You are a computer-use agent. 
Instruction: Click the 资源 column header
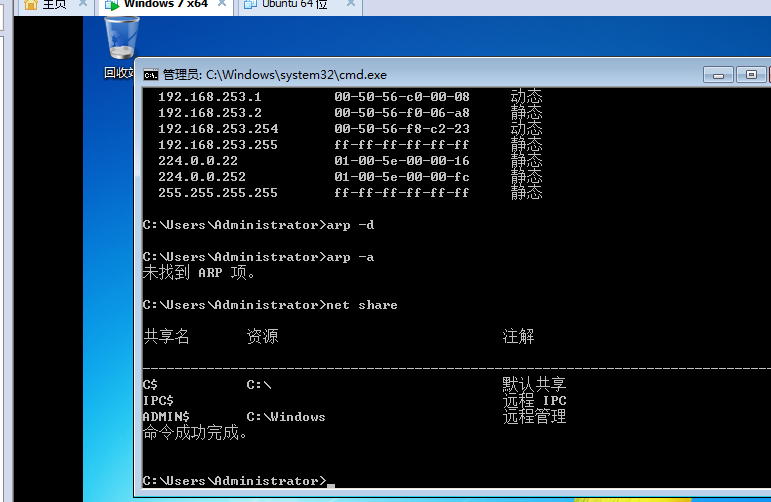(262, 337)
